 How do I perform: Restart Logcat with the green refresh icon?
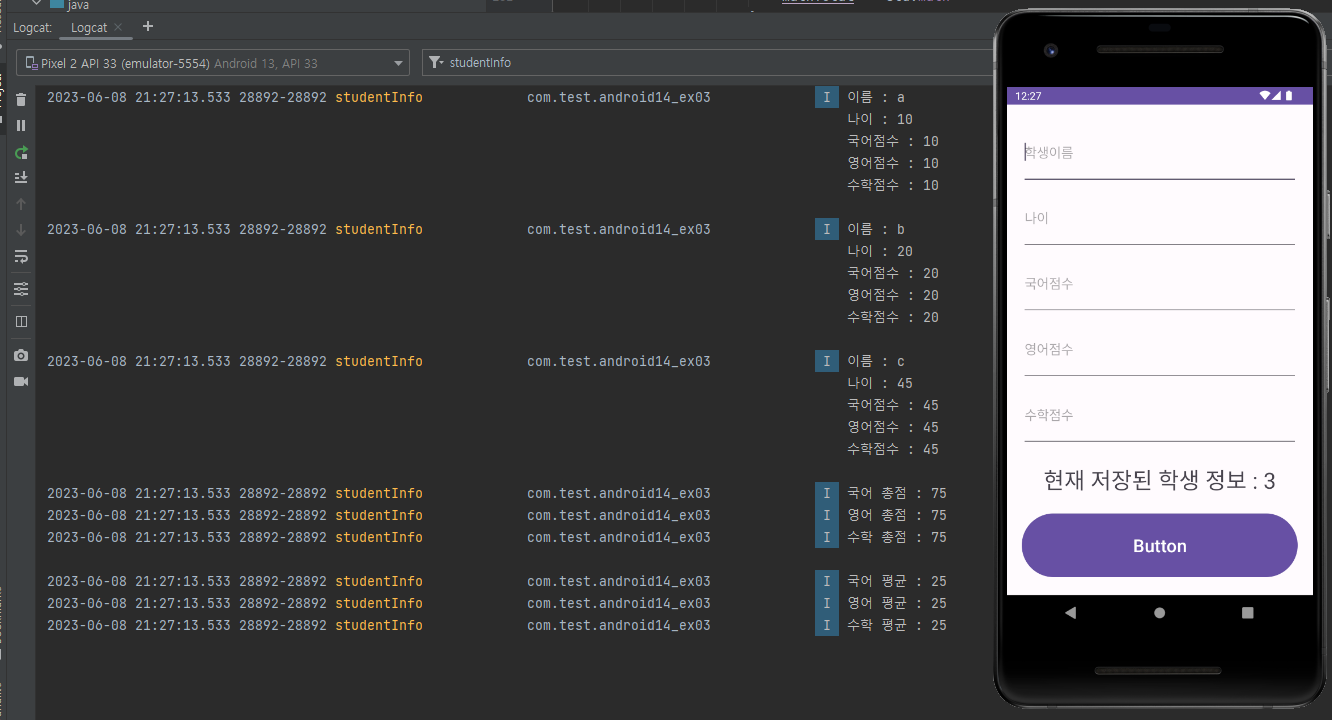coord(21,152)
